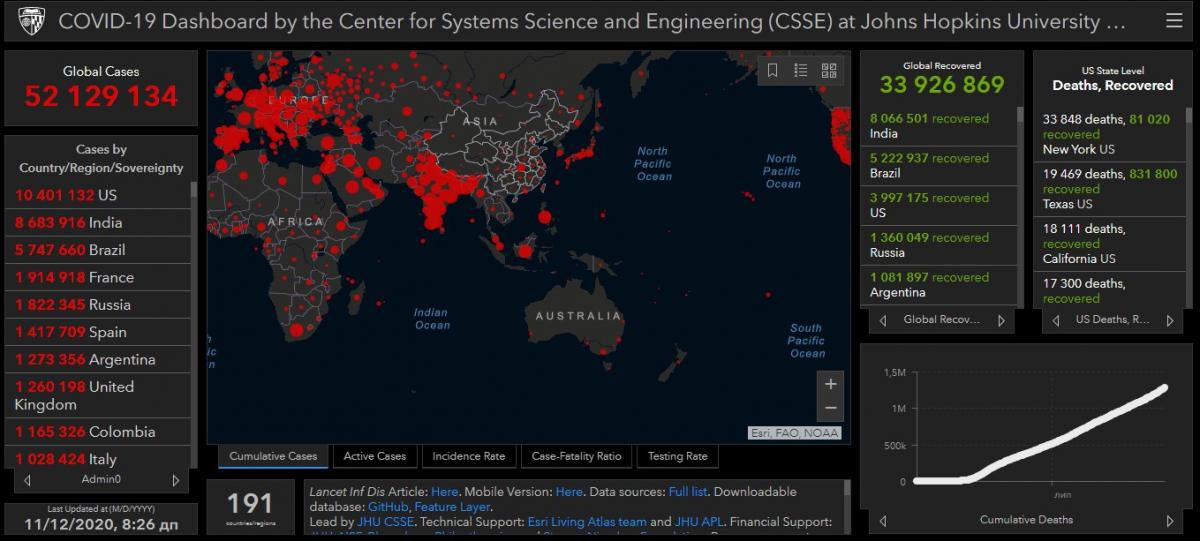The height and width of the screenshot is (541, 1200).
Task: Open the map bookmarks icon
Action: (x=773, y=70)
